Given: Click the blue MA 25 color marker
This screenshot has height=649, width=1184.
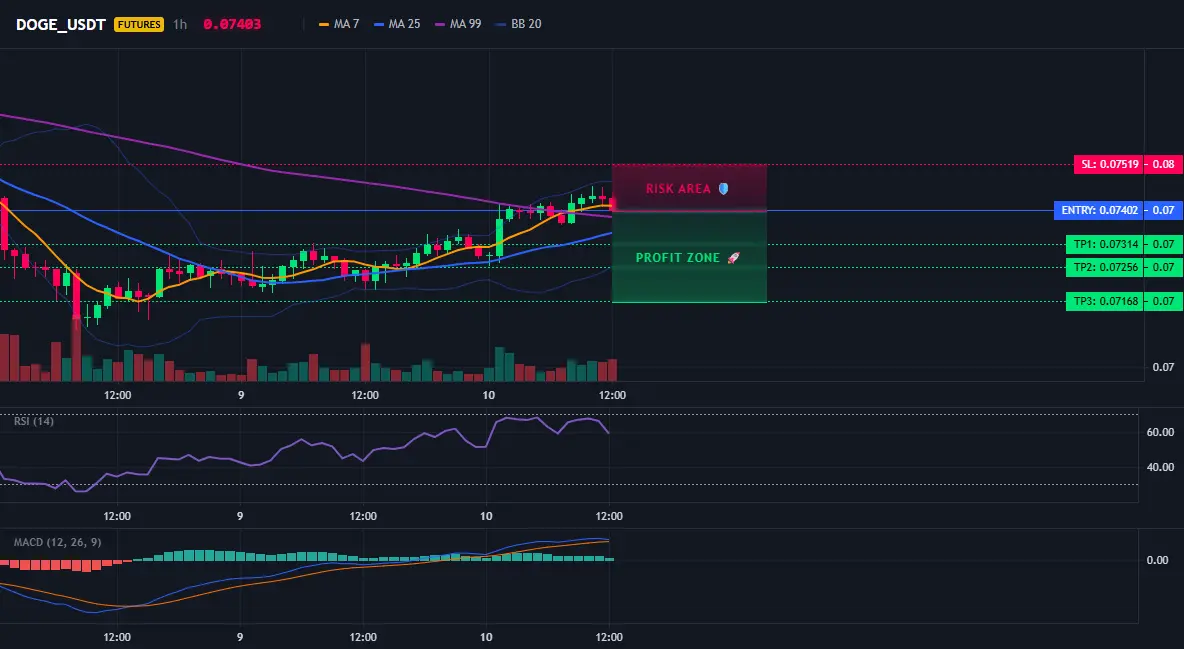Looking at the screenshot, I should [378, 24].
